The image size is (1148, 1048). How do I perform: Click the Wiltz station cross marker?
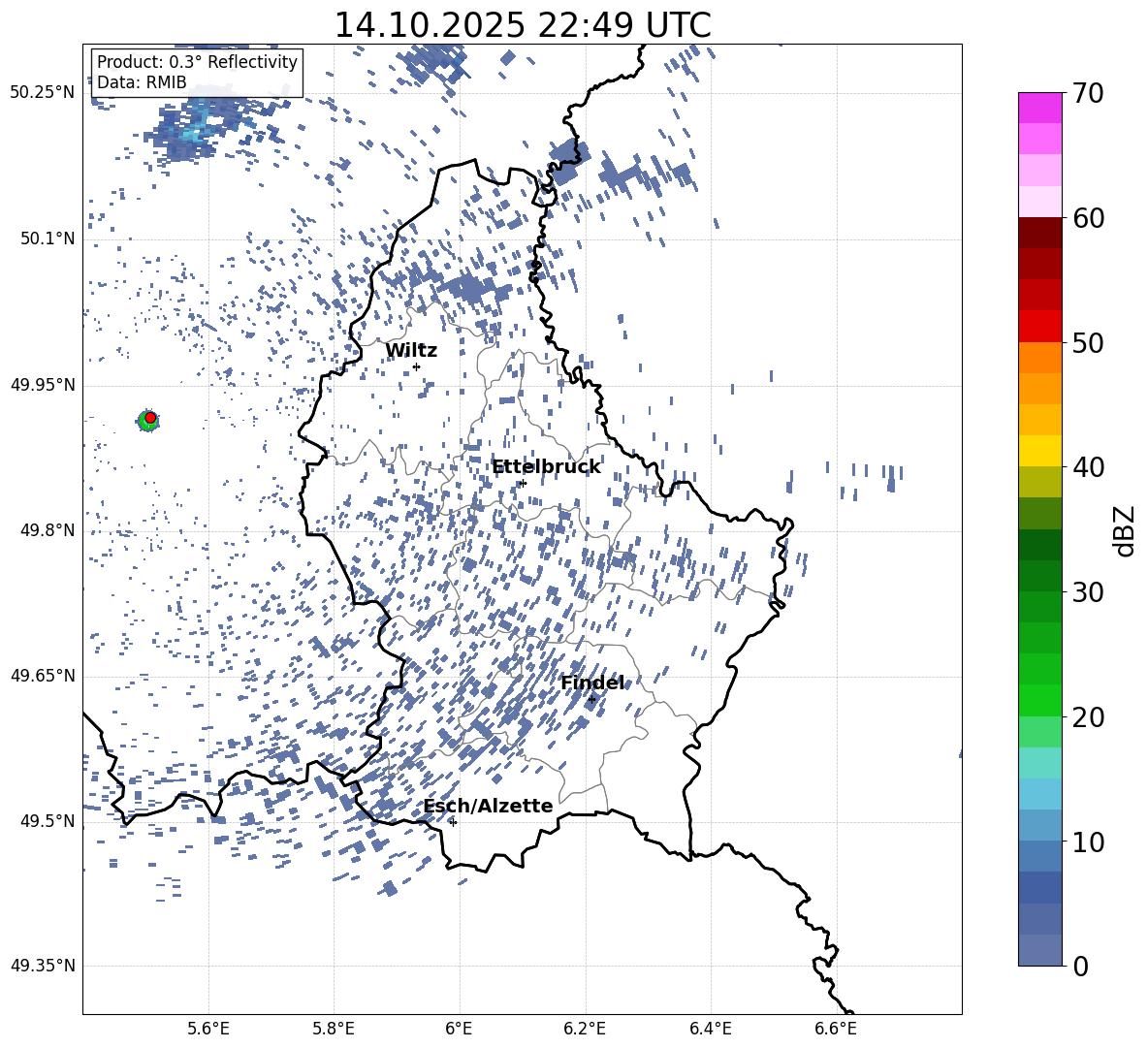point(417,366)
